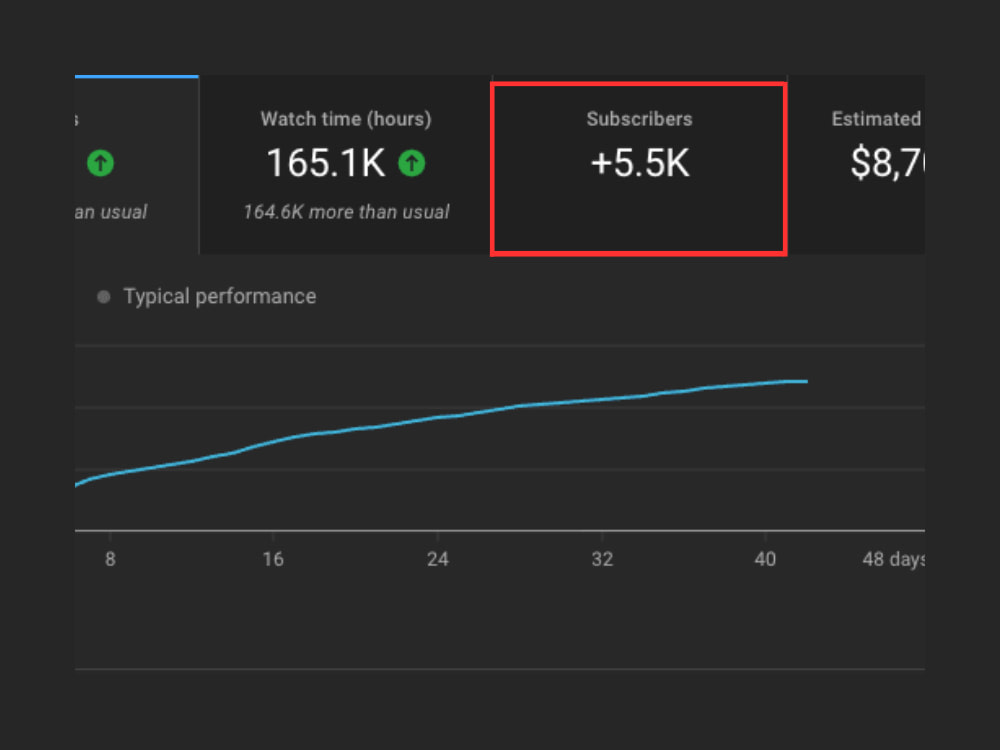Click the day 24 axis label
This screenshot has width=1000, height=750.
(x=438, y=559)
